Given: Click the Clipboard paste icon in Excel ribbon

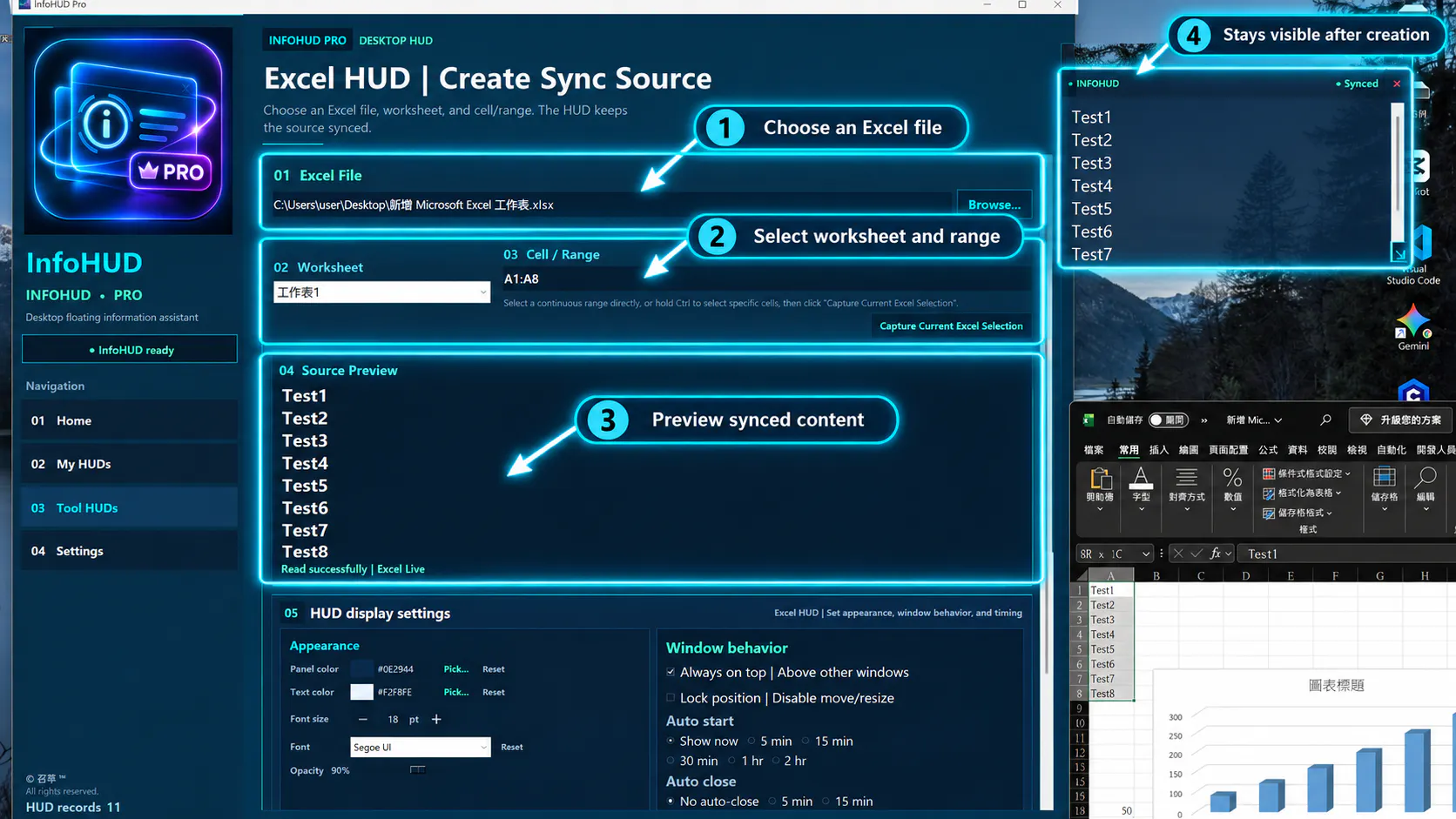Looking at the screenshot, I should pos(1101,479).
